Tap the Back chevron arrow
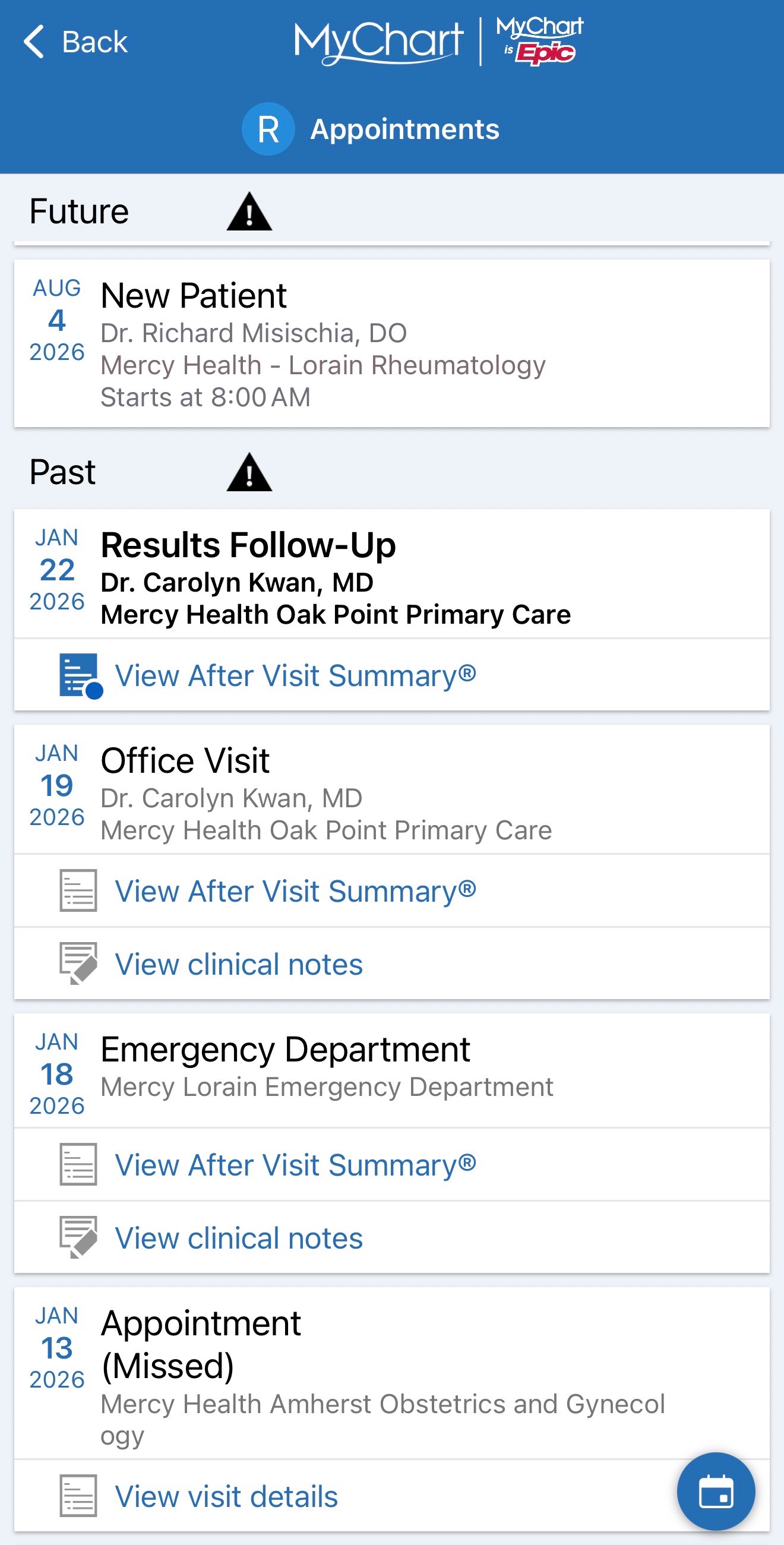This screenshot has width=784, height=1545. click(34, 42)
